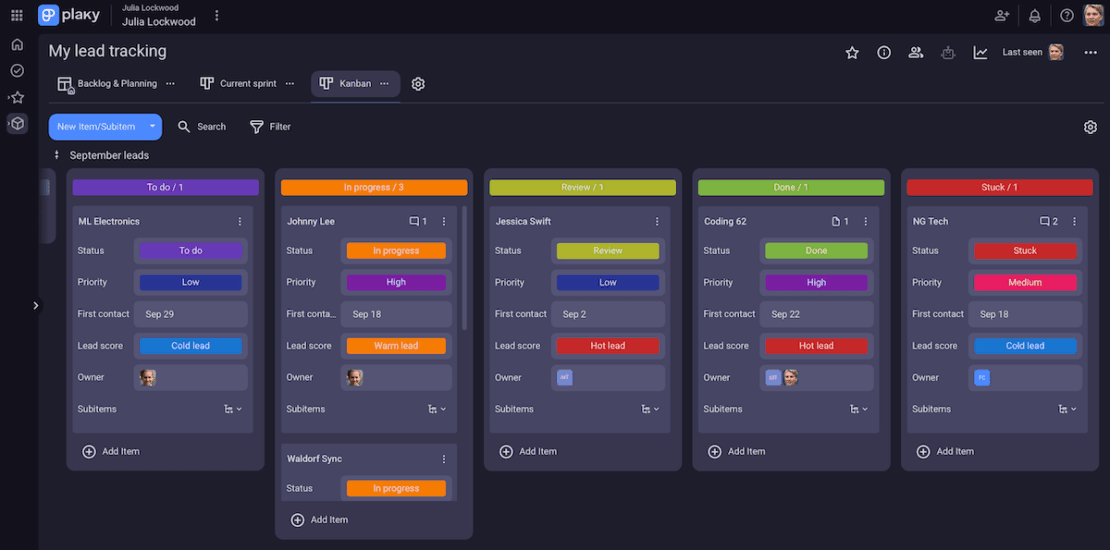The image size is (1110, 550).
Task: Open Coding 62 files icon
Action: pyautogui.click(x=840, y=222)
